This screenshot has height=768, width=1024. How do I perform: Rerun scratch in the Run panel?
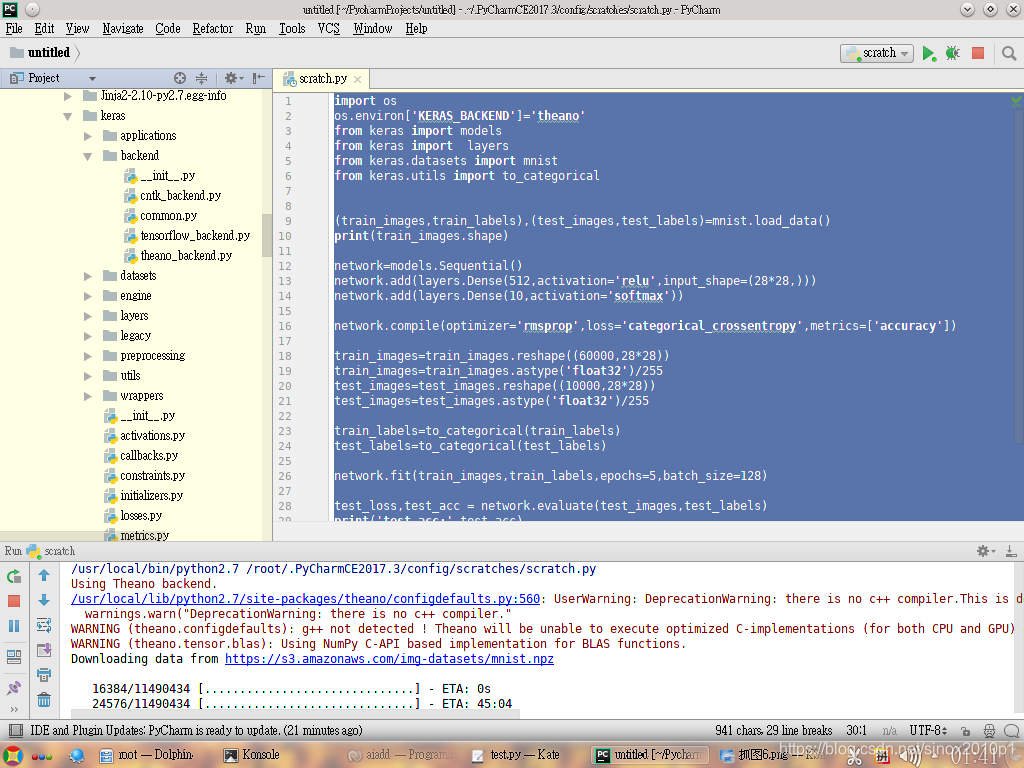[x=14, y=577]
